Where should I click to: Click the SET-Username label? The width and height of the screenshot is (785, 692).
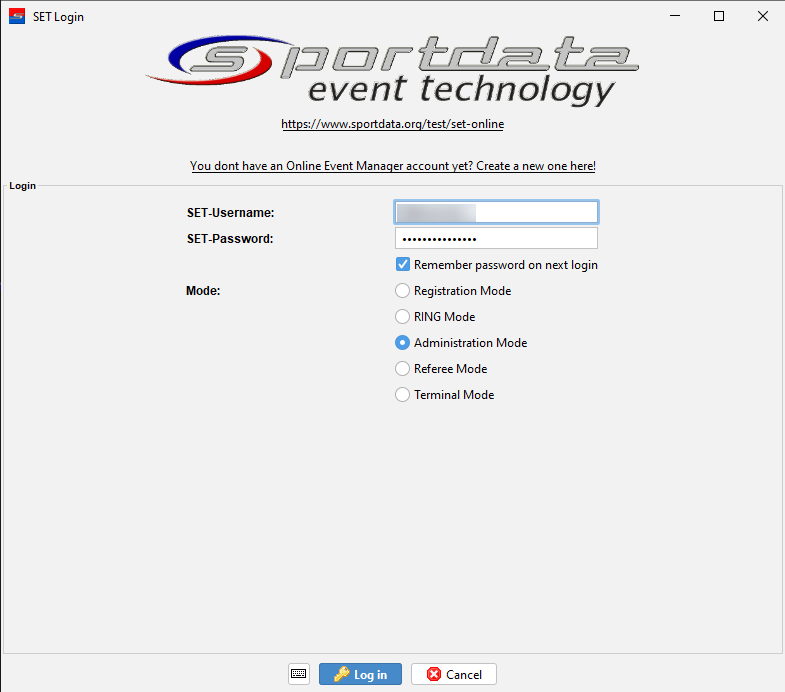230,213
